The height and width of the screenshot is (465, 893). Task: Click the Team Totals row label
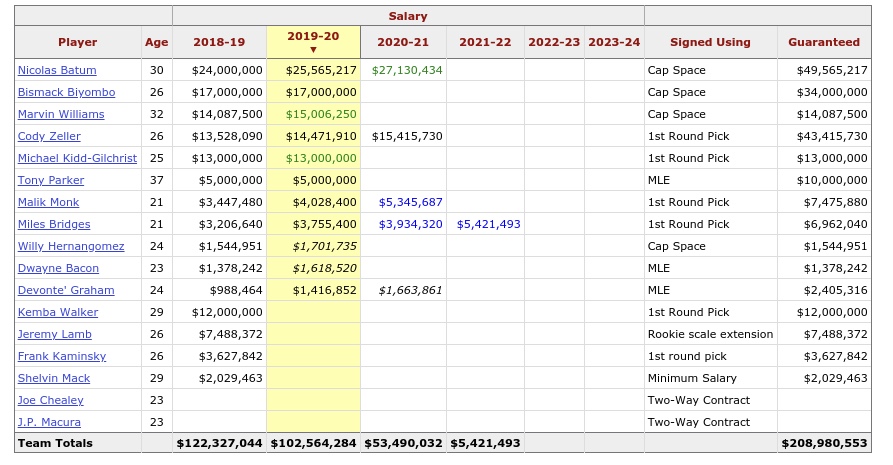click(55, 443)
